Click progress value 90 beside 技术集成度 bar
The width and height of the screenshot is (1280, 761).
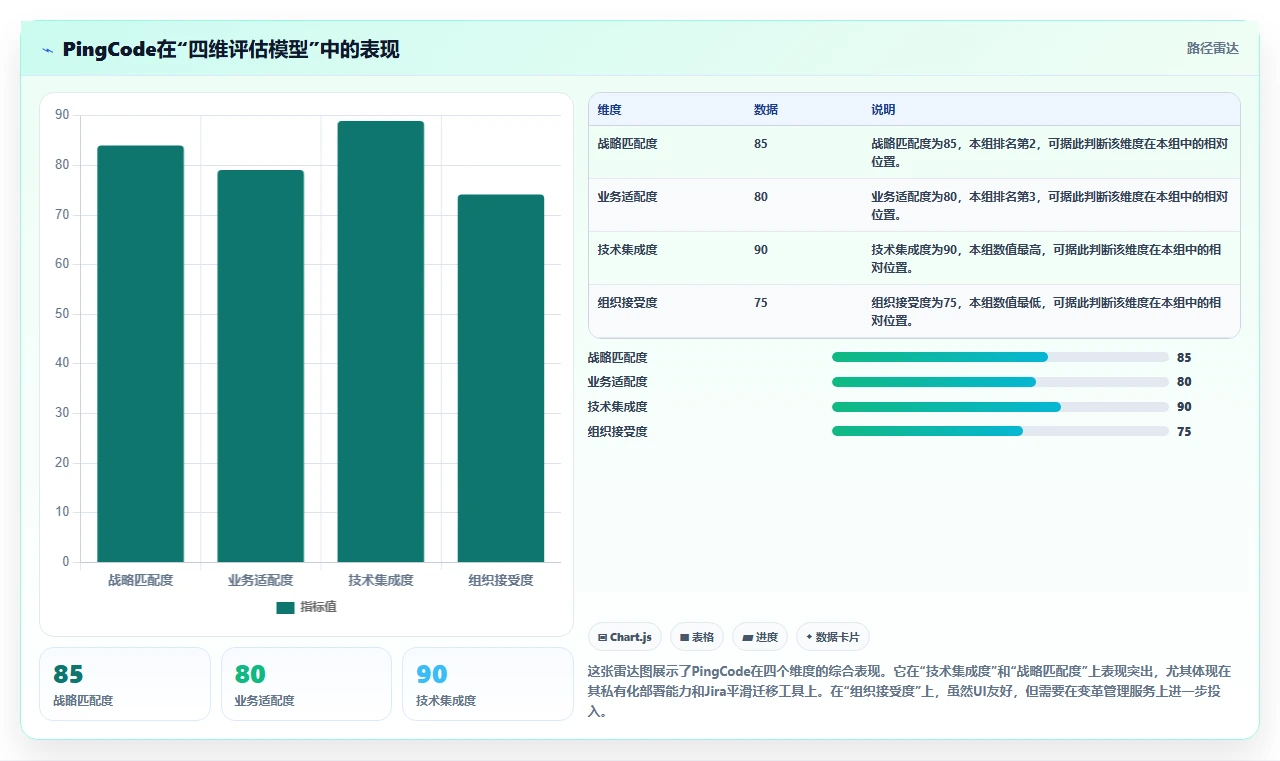pyautogui.click(x=1184, y=407)
